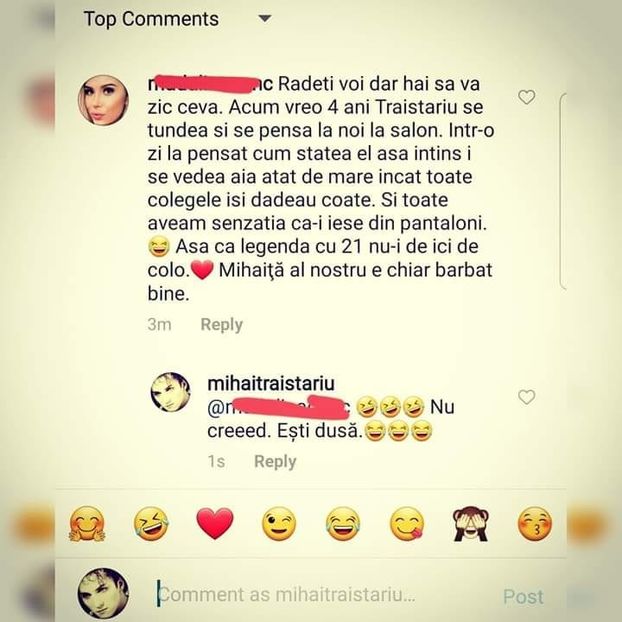This screenshot has height=622, width=622.
Task: Like the first comment with heart
Action: pos(527,97)
